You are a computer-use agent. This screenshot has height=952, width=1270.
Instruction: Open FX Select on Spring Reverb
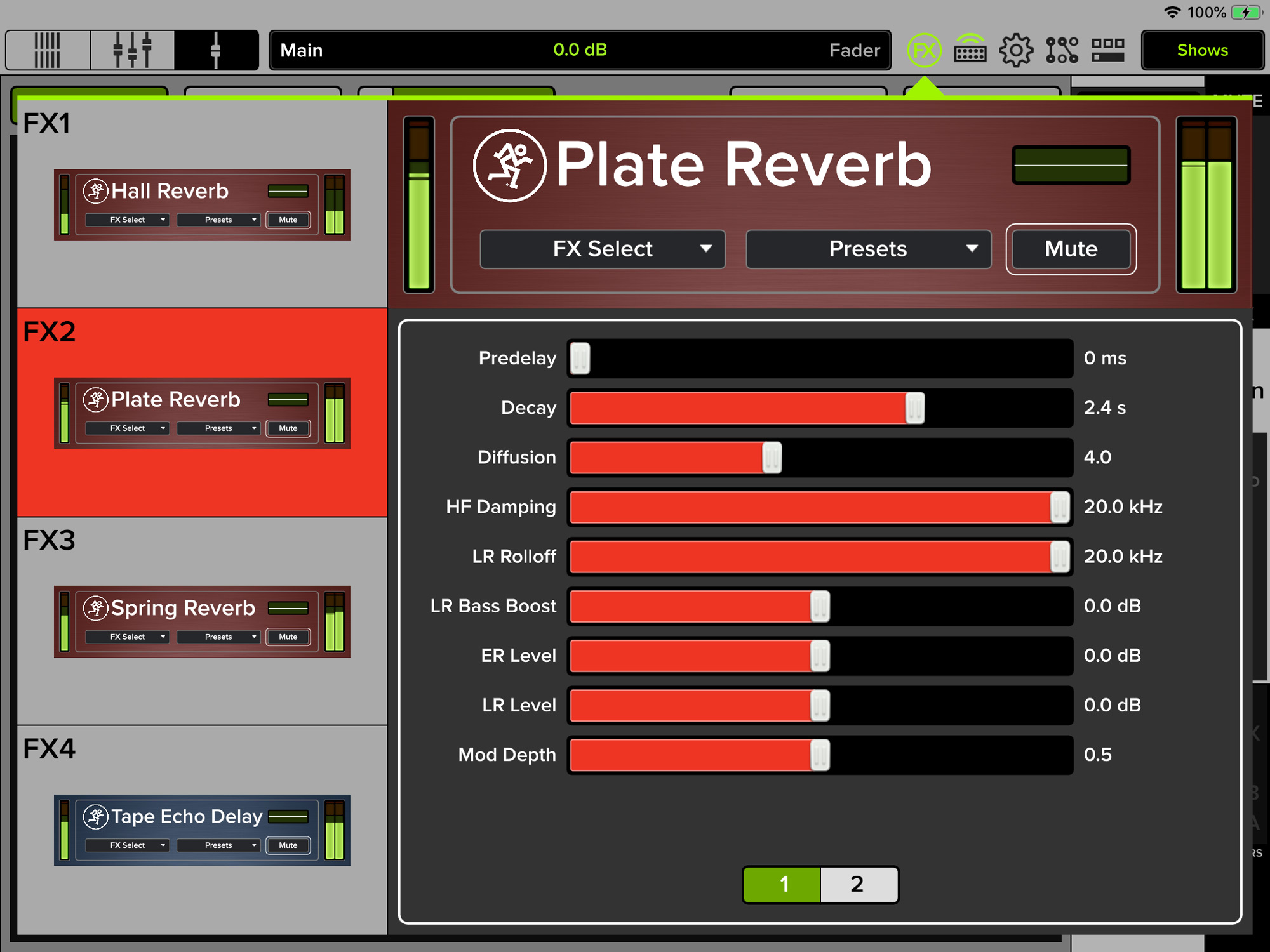[x=128, y=637]
